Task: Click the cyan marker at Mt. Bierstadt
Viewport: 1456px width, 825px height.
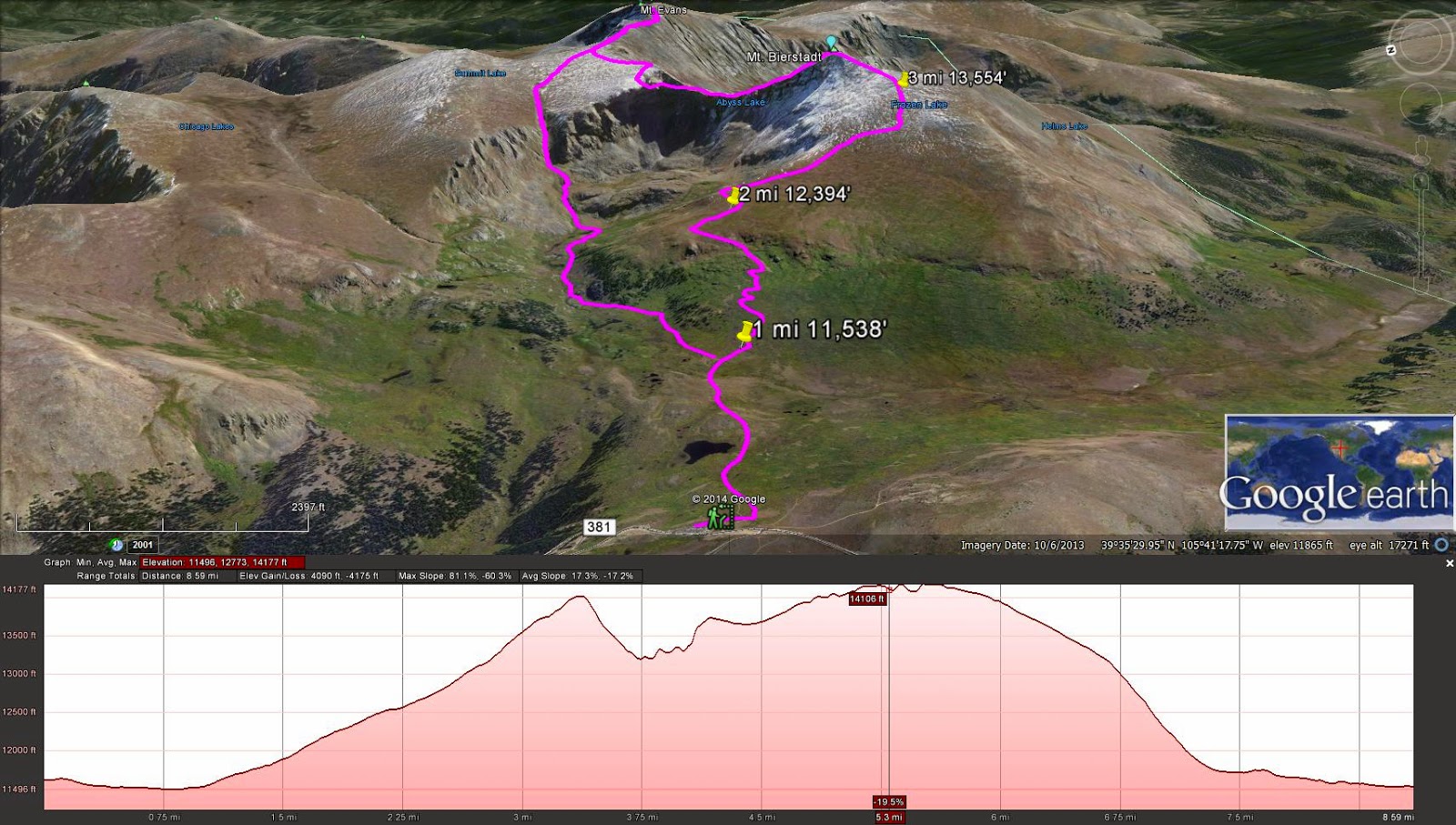Action: [831, 42]
